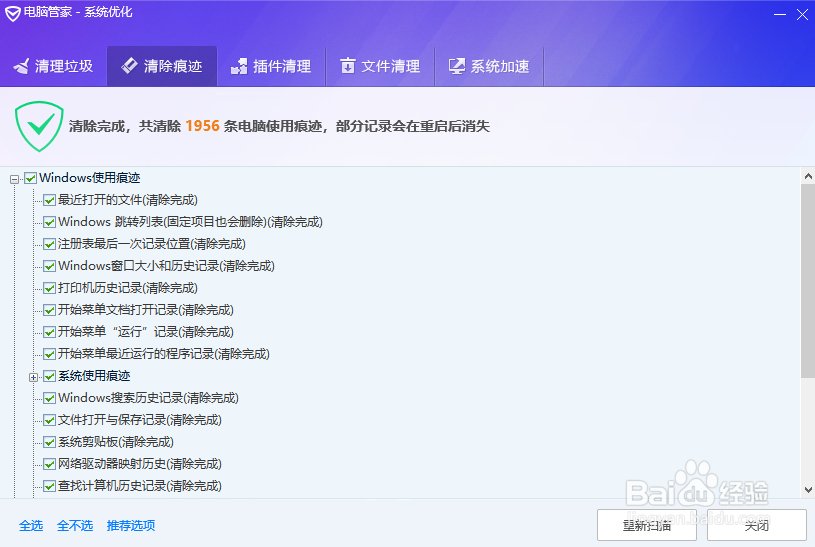Click the green shield checkmark status icon
Image resolution: width=815 pixels, height=547 pixels.
coord(40,126)
